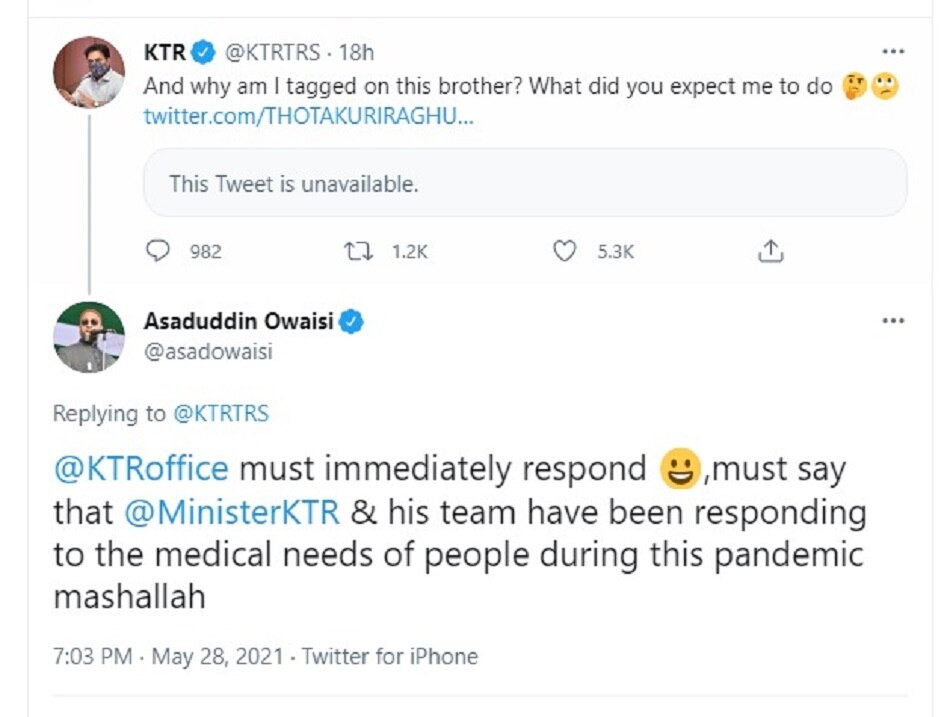
Task: Click the Twitter for iPhone source label
Action: [x=390, y=657]
